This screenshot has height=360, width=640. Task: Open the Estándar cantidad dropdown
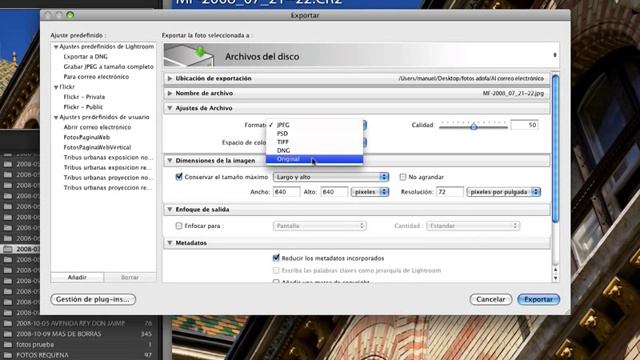473,226
